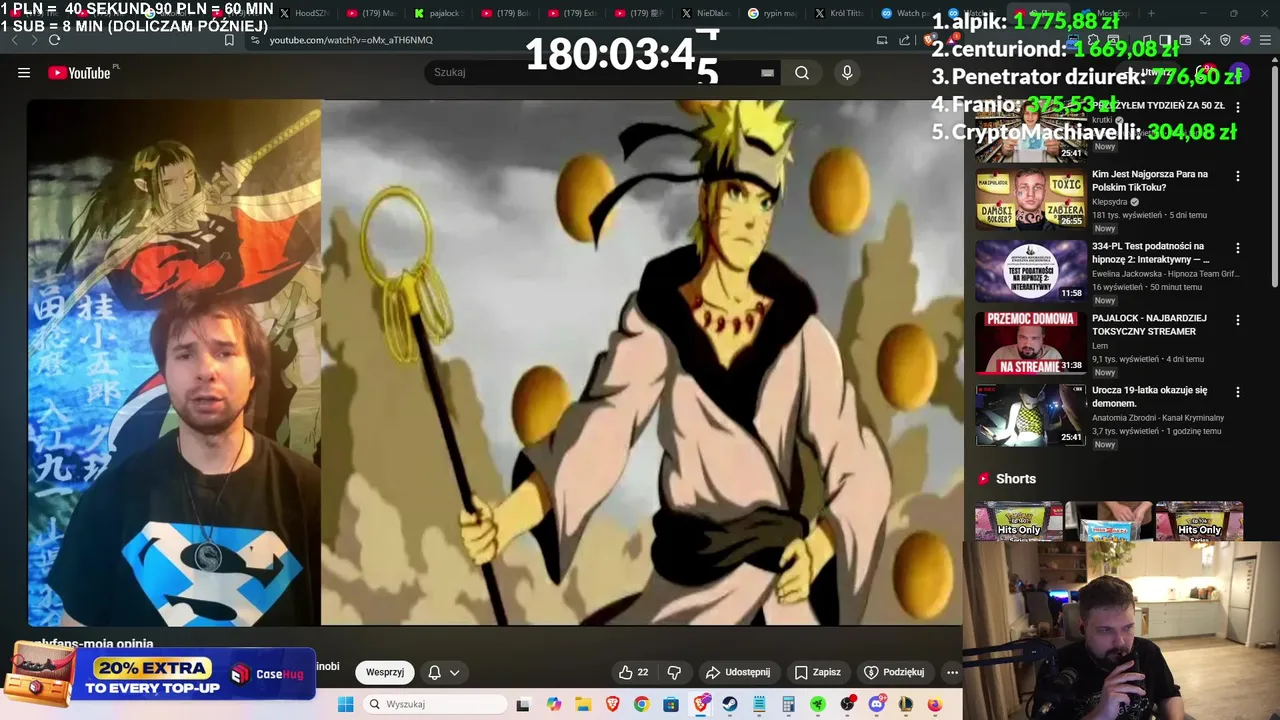Open PAJALOCK - NAJBARDZIEJ TOKSYCZNY STREAMER title

(x=1149, y=324)
